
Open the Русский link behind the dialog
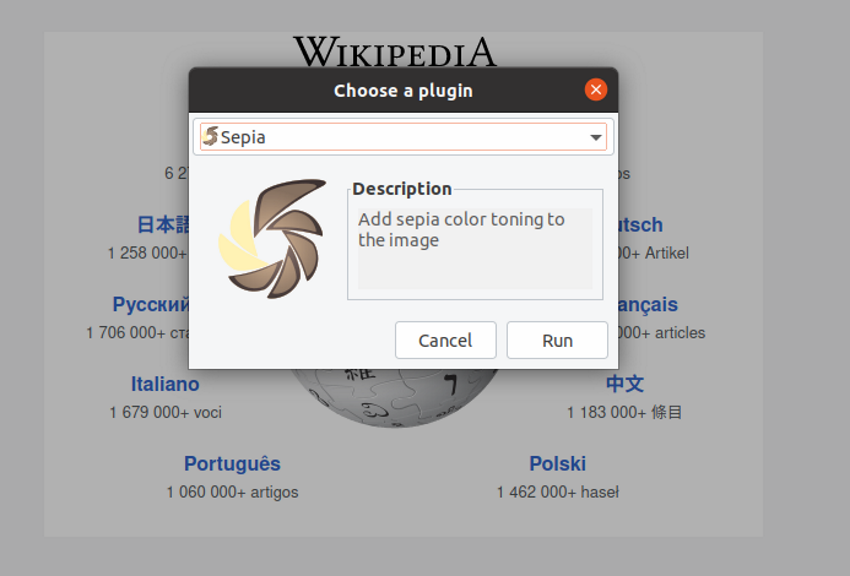coord(151,305)
